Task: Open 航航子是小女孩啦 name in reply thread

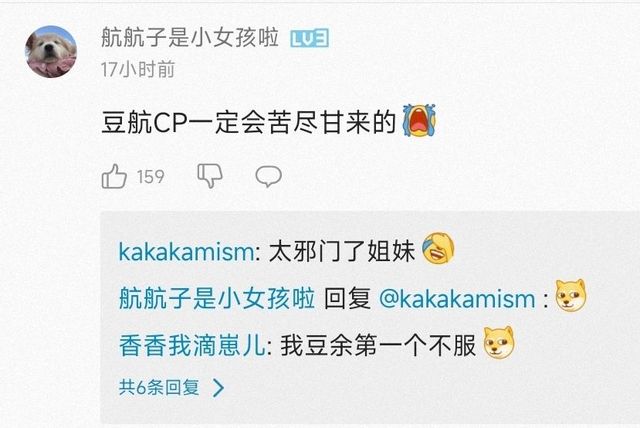Action: [217, 298]
